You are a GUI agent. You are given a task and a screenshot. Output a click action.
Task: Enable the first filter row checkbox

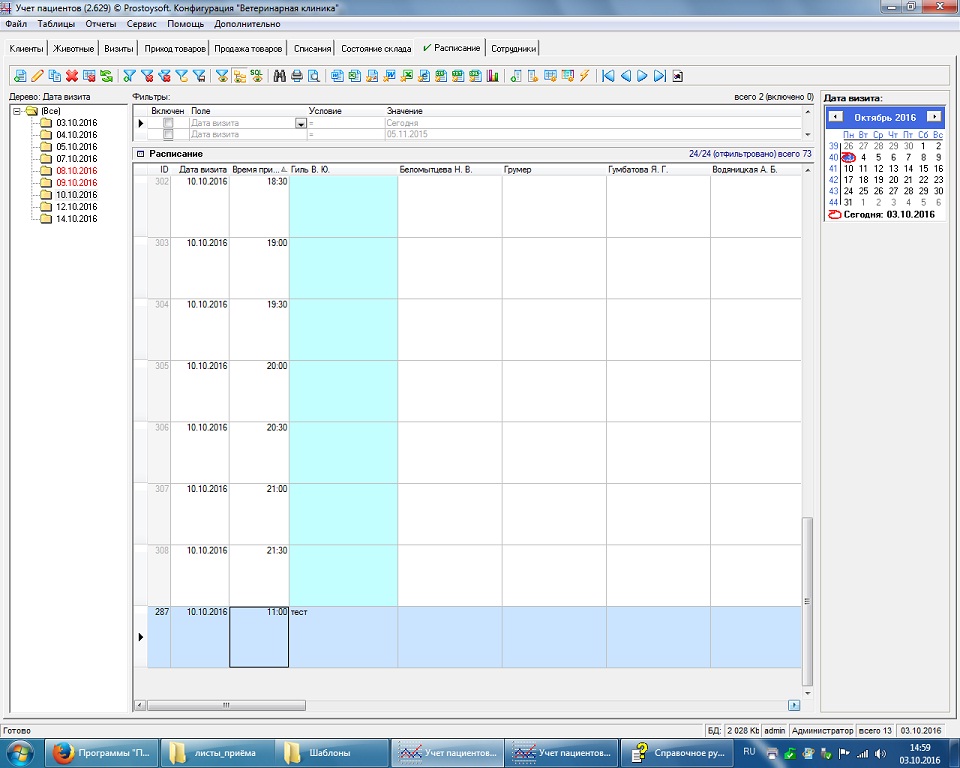point(168,122)
